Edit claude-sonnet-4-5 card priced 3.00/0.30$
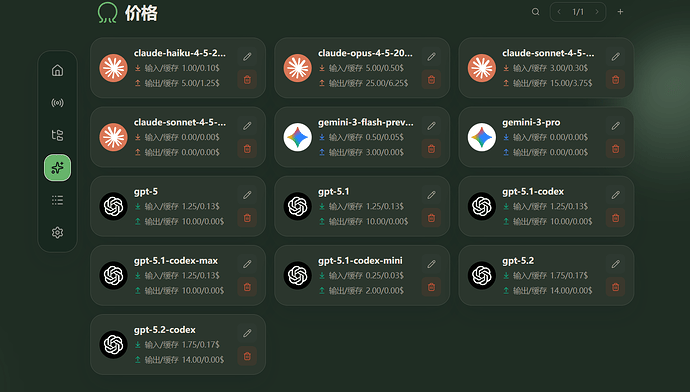Image resolution: width=690 pixels, height=392 pixels. (616, 57)
